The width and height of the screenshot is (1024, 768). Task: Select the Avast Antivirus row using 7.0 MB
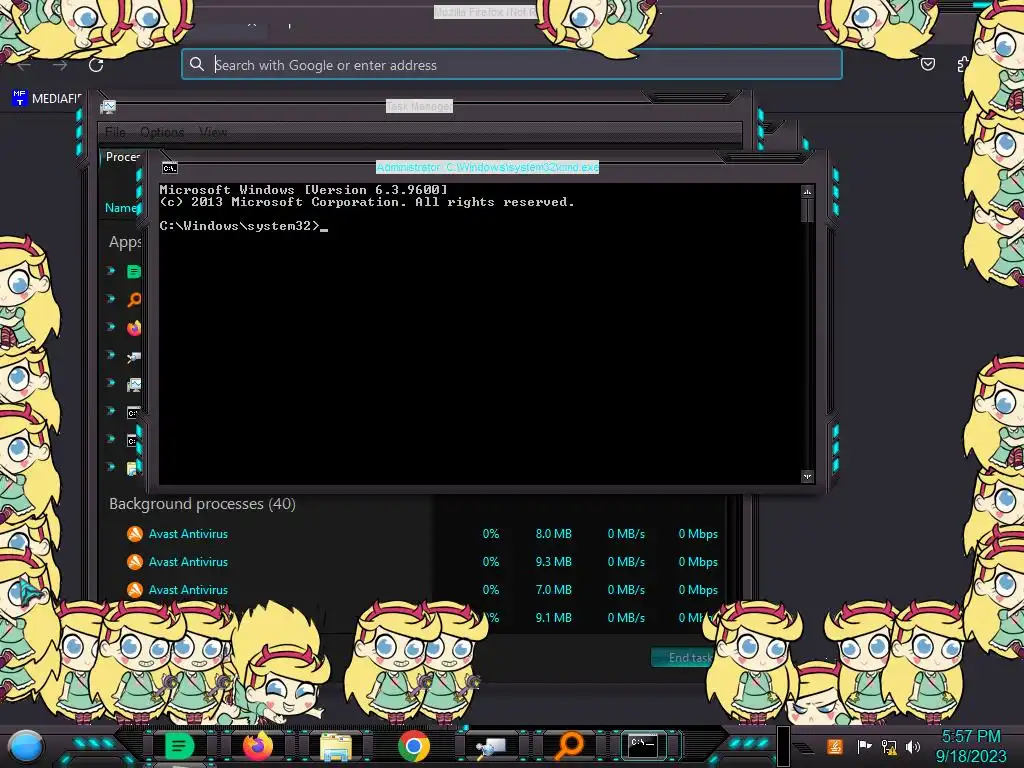point(415,590)
